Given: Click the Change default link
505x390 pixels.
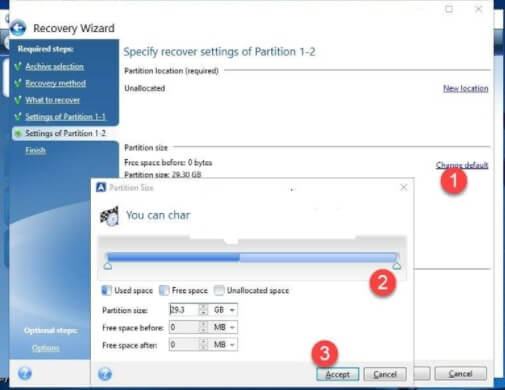Looking at the screenshot, I should click(462, 165).
